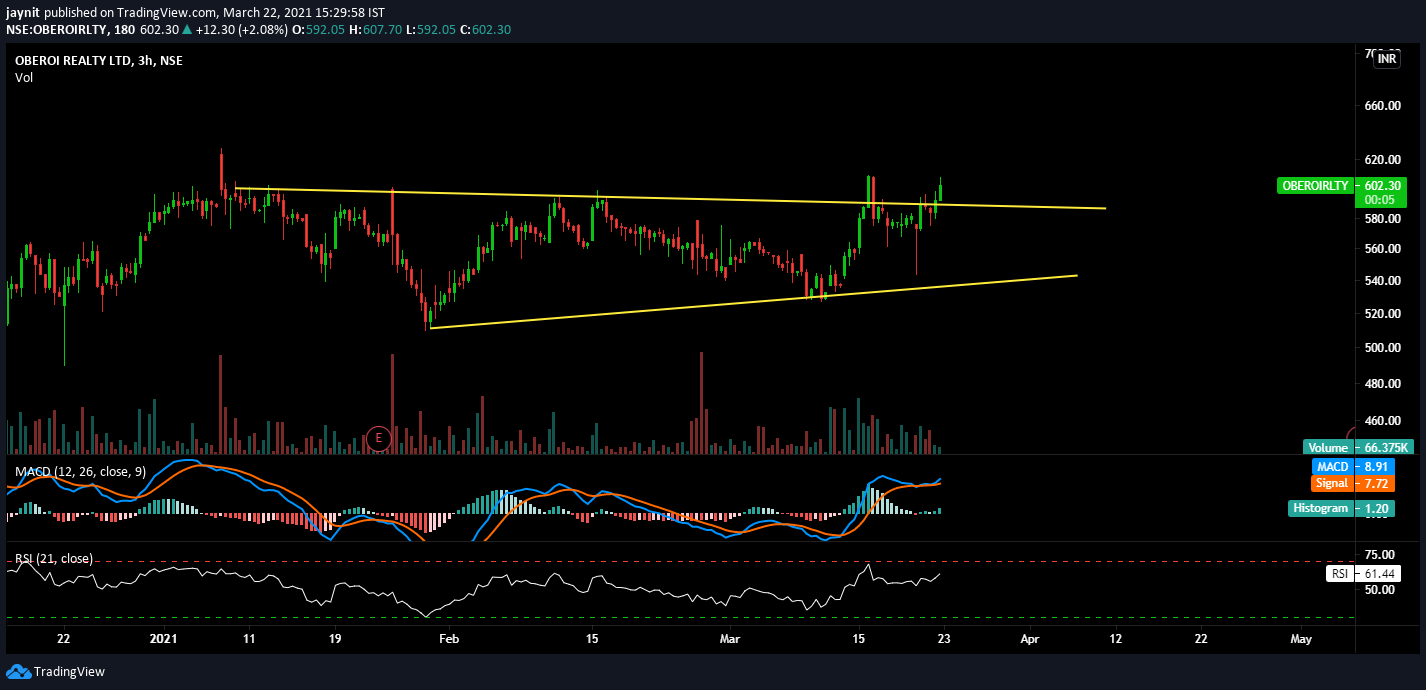
Task: Select the upper yellow trendline
Action: click(x=670, y=198)
